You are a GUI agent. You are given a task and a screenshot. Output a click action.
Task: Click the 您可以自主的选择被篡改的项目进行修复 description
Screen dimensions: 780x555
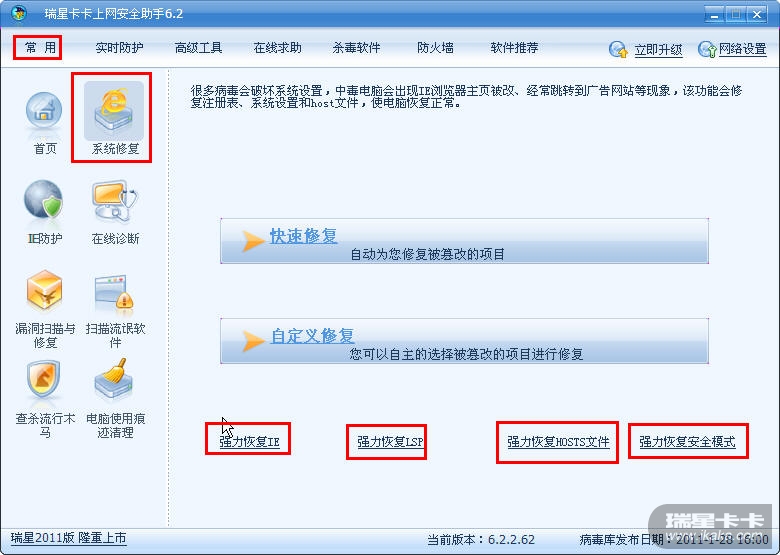point(466,354)
